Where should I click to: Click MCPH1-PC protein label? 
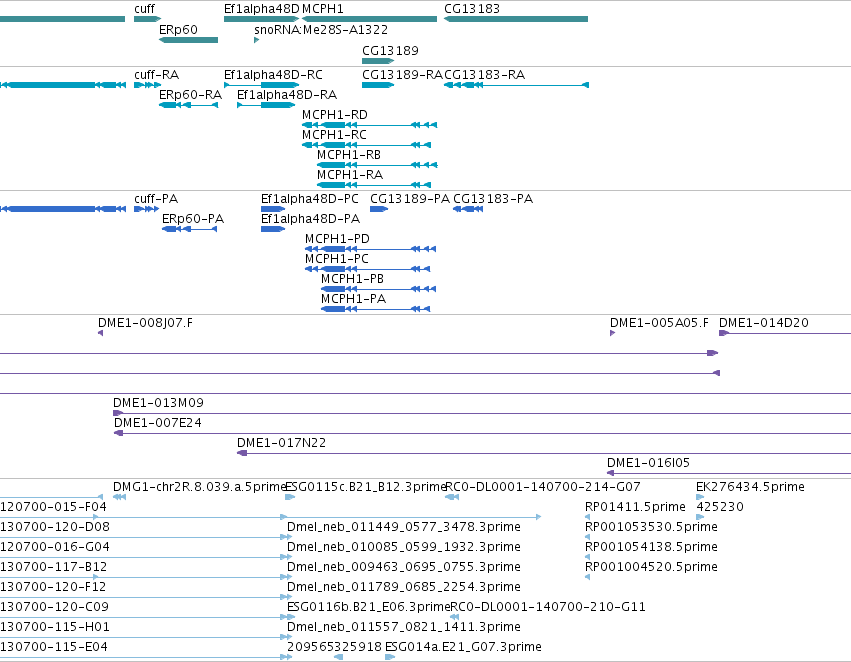[x=336, y=259]
